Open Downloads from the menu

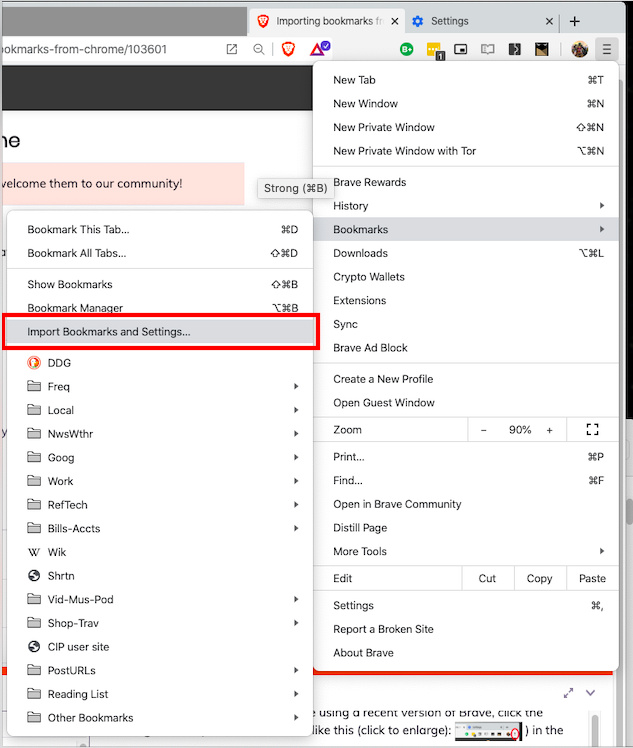pyautogui.click(x=466, y=253)
